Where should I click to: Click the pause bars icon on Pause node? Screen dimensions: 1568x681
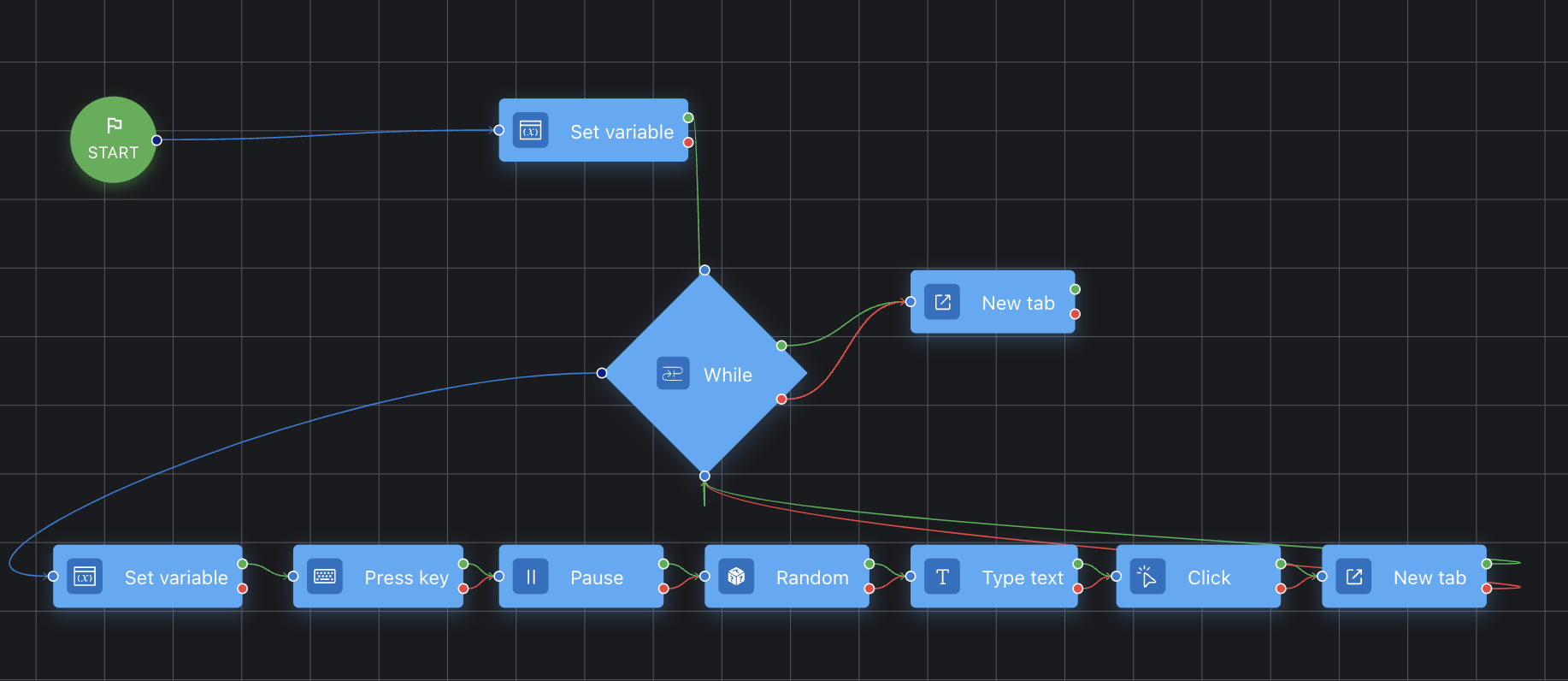(531, 577)
